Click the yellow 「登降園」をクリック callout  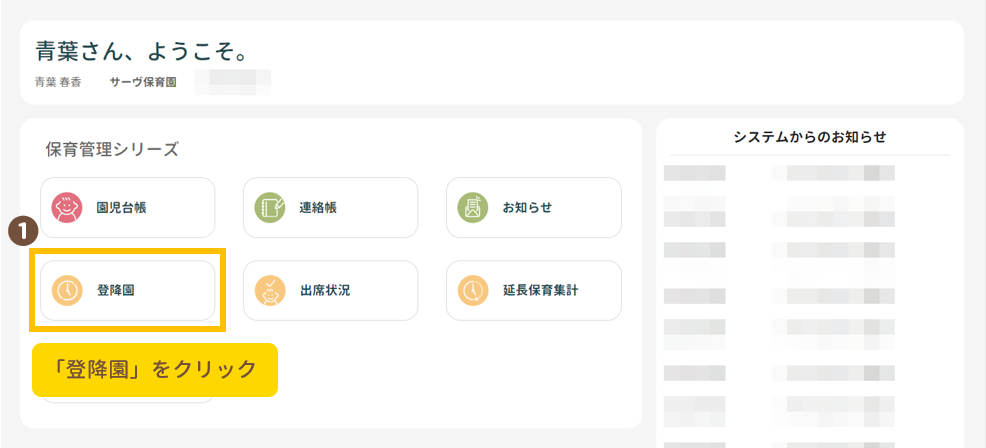(154, 370)
